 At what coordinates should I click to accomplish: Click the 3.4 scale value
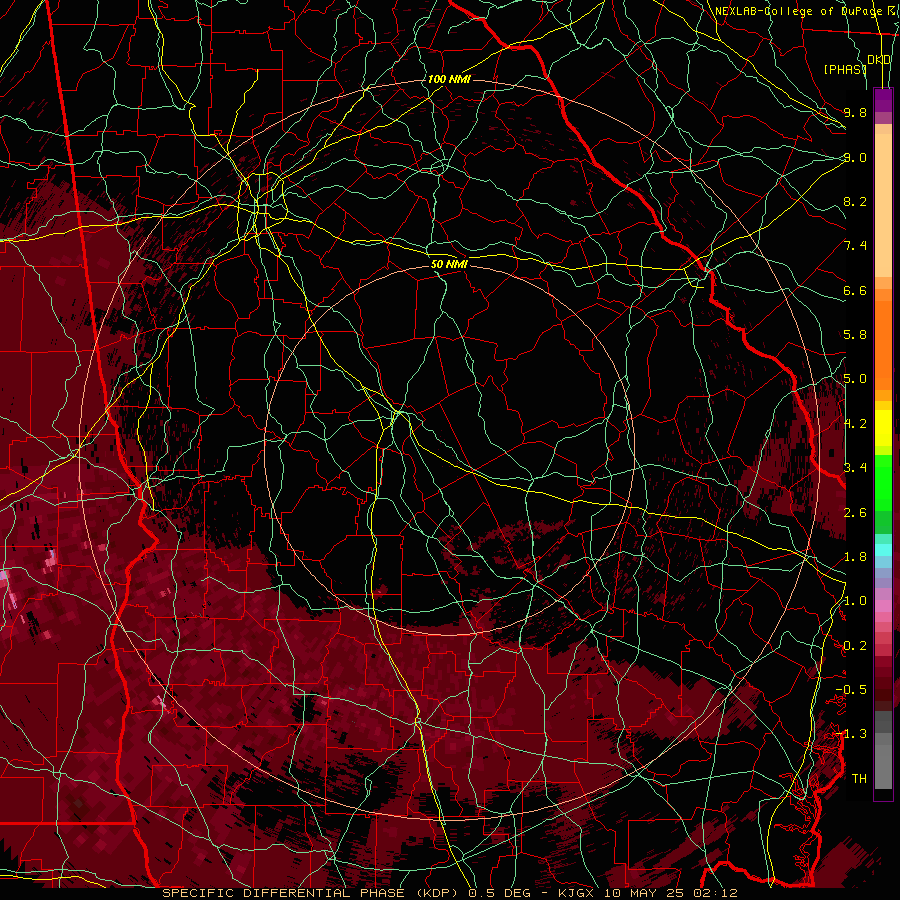855,468
